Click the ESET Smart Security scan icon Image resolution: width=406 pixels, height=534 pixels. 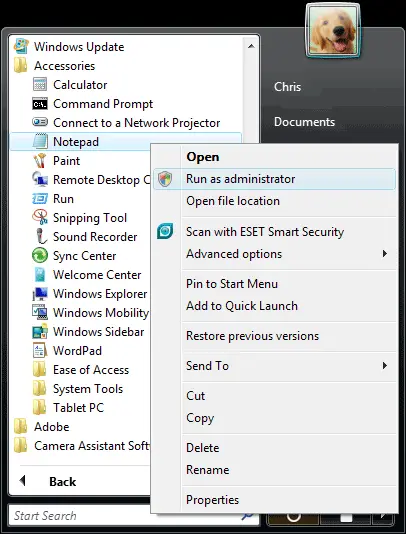(x=165, y=231)
